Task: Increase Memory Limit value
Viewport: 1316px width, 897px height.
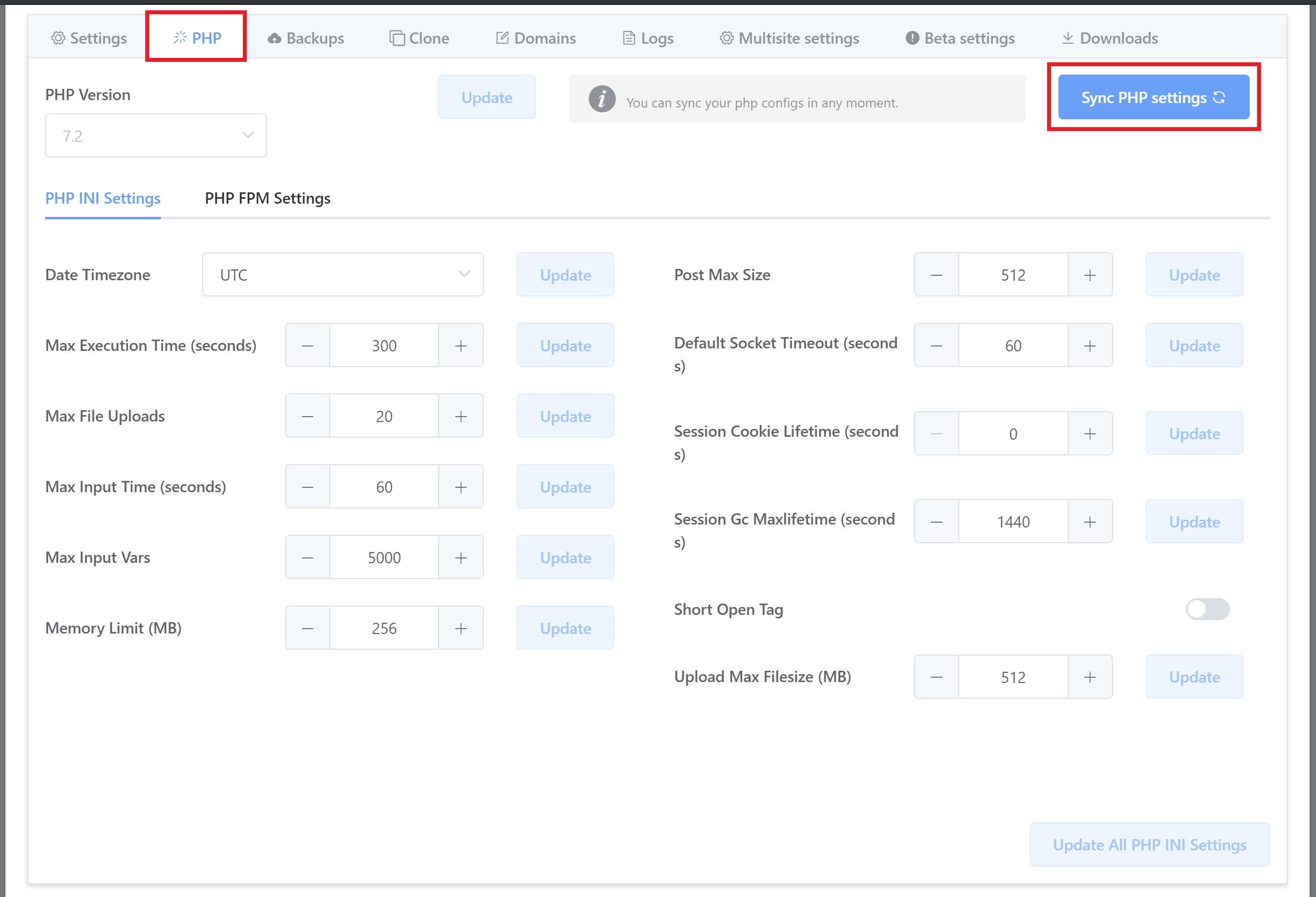Action: (x=461, y=629)
